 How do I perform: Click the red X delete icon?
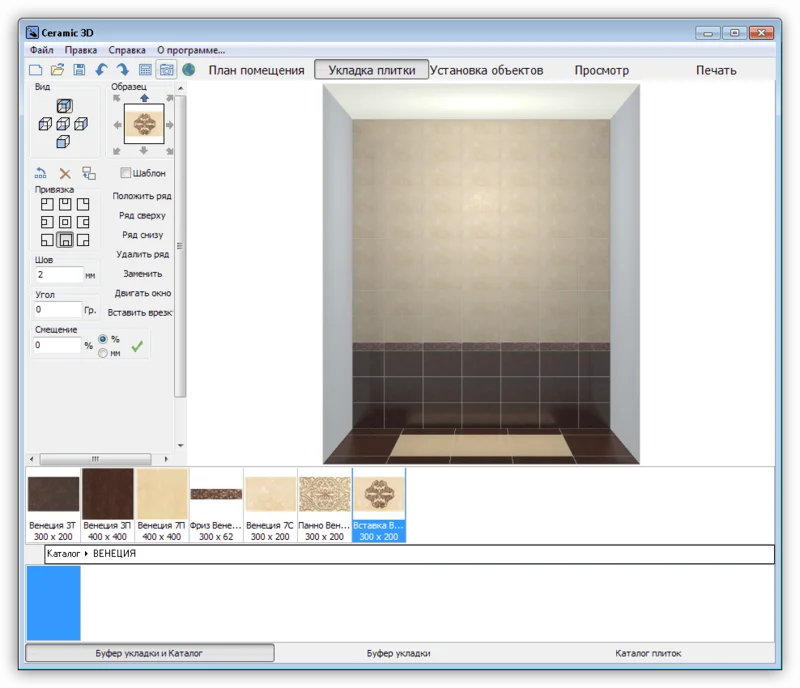(x=65, y=174)
